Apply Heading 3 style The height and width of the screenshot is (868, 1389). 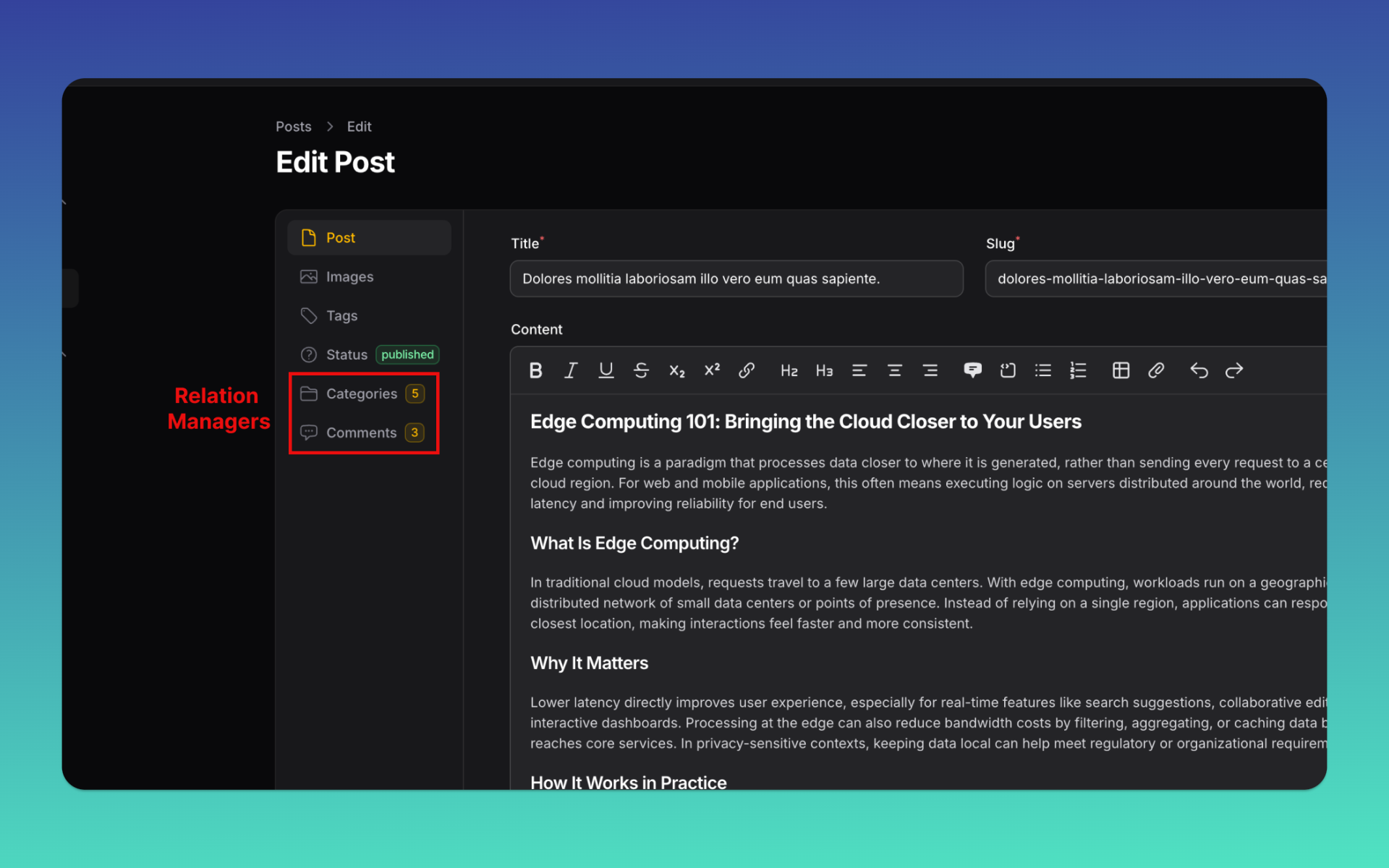(824, 370)
